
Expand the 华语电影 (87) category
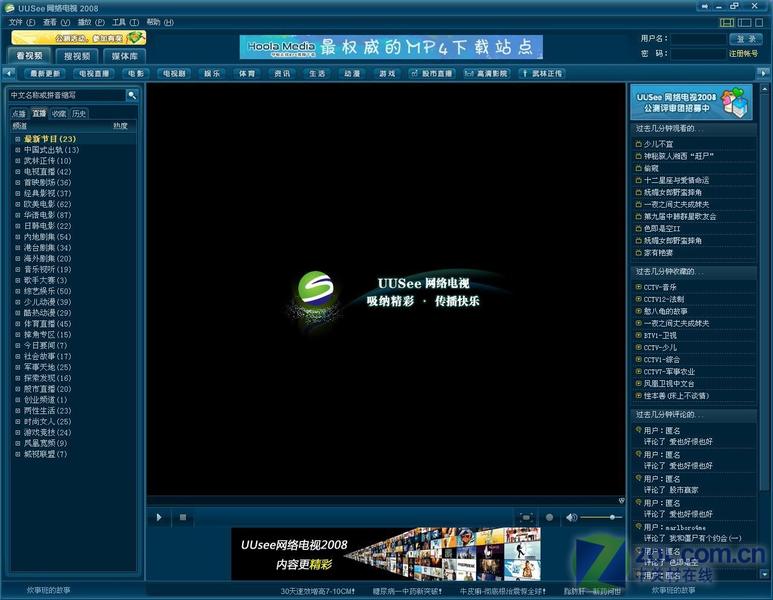tap(18, 215)
